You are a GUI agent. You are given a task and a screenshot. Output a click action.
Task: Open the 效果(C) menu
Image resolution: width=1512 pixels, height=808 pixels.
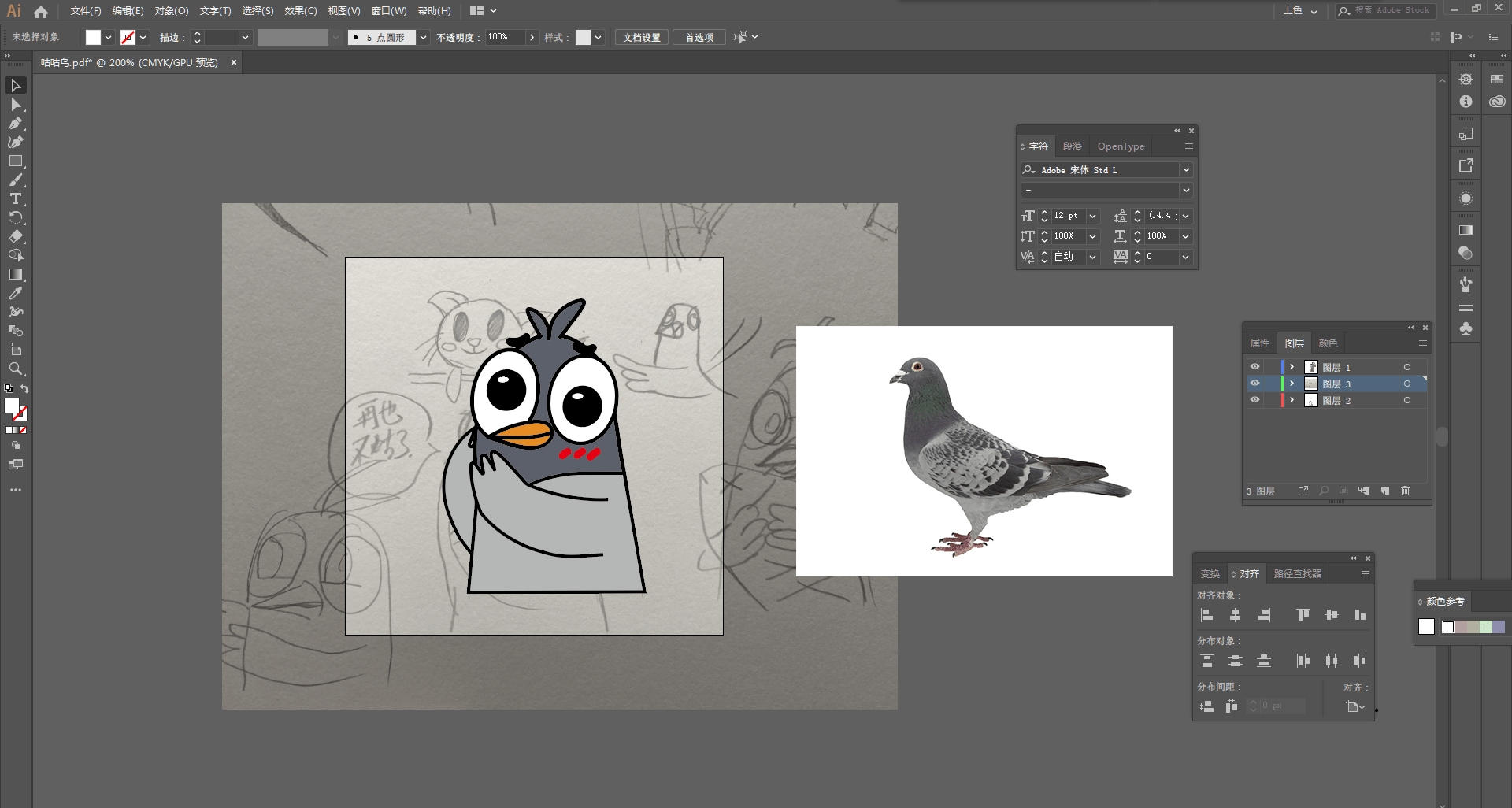click(301, 11)
